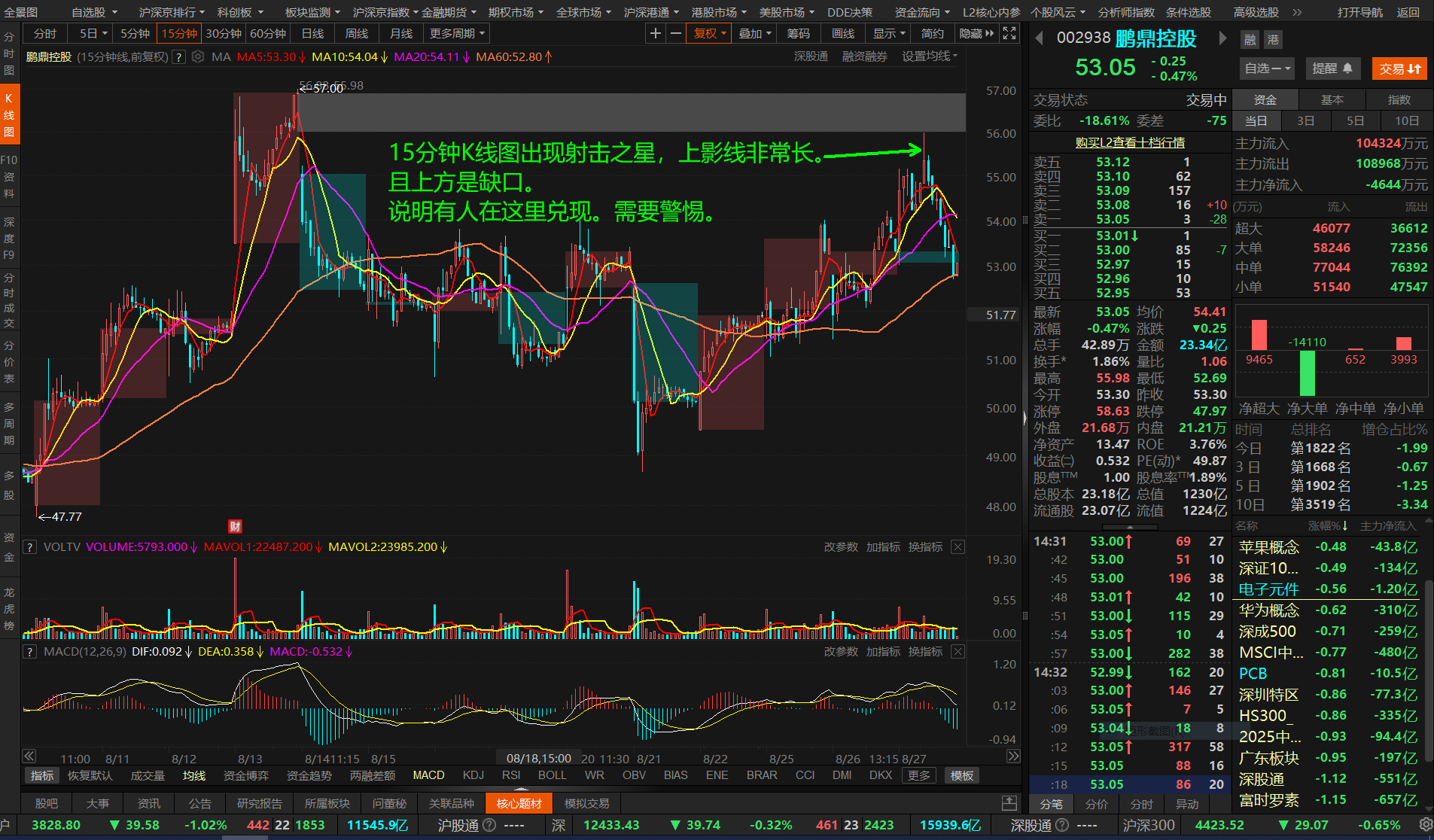Open help question mark beside 鹏鼎控股 title

(x=179, y=56)
